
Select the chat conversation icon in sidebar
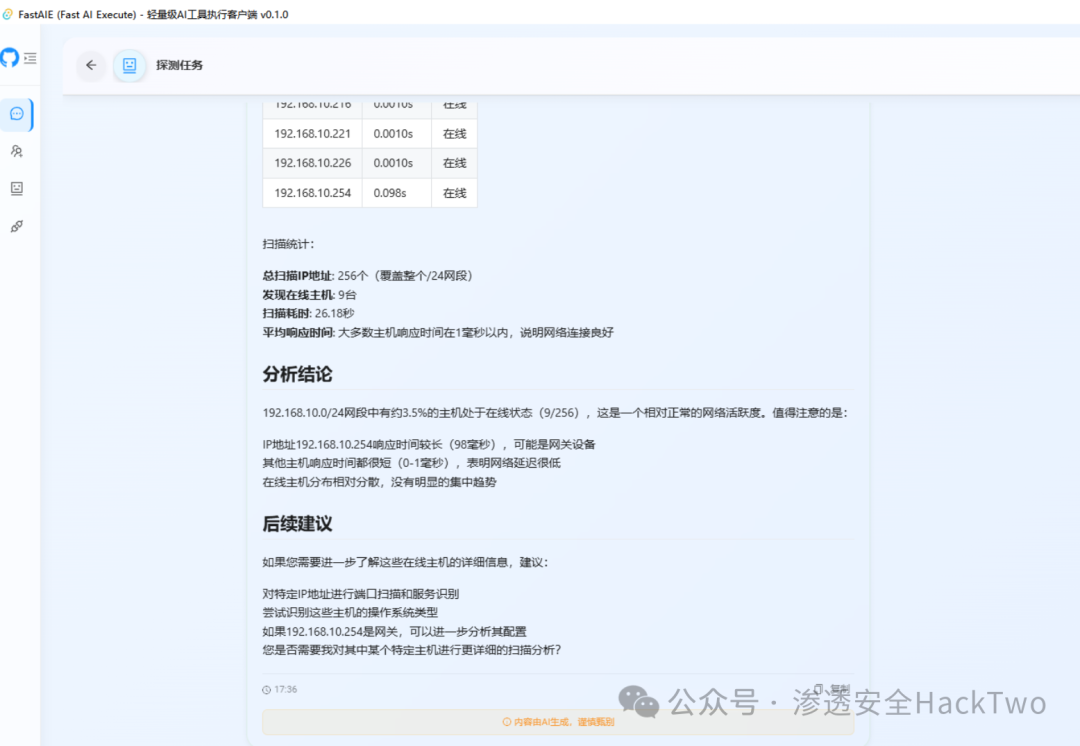16,113
